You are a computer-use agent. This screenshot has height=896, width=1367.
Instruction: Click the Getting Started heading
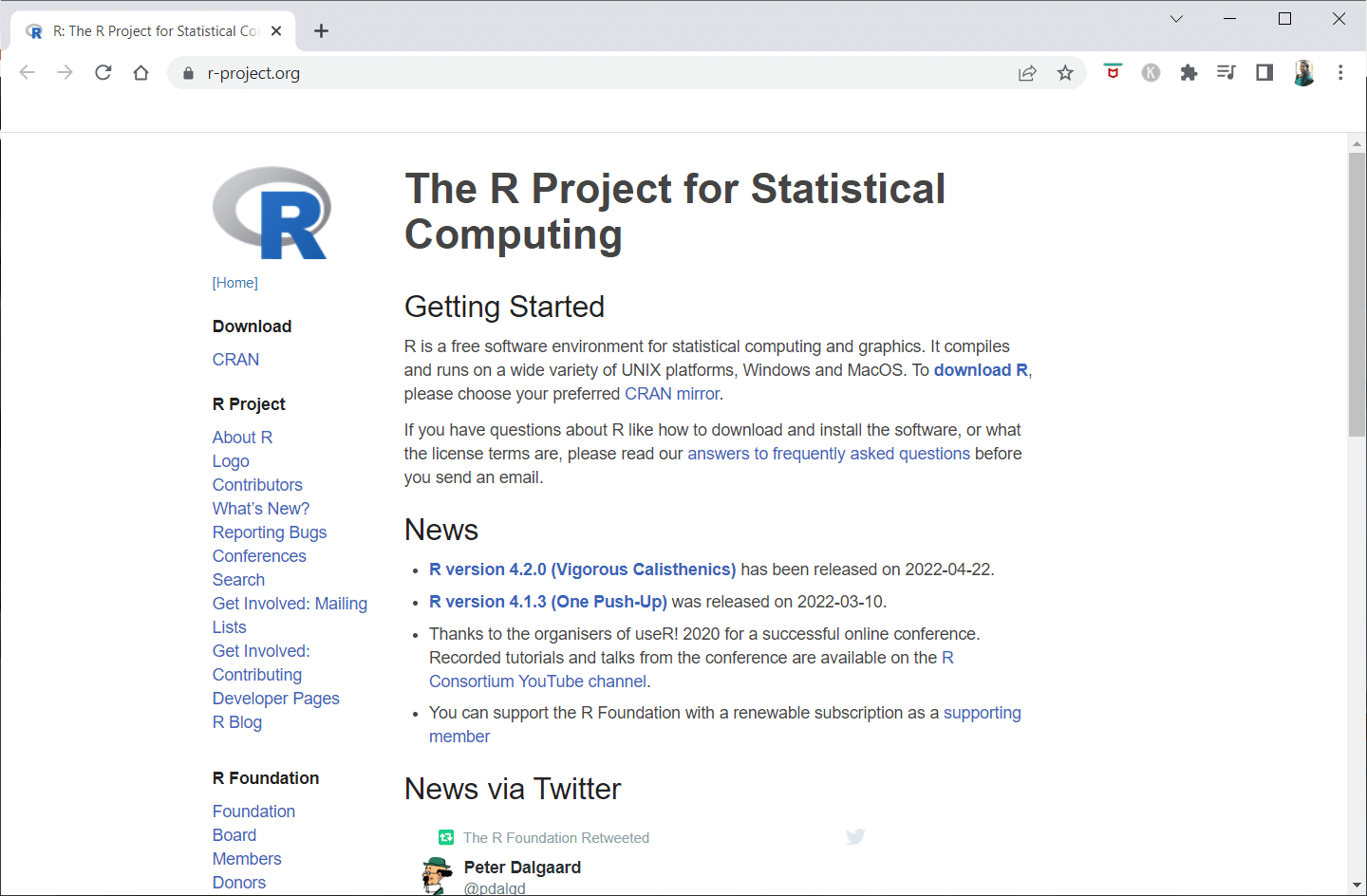(x=504, y=307)
